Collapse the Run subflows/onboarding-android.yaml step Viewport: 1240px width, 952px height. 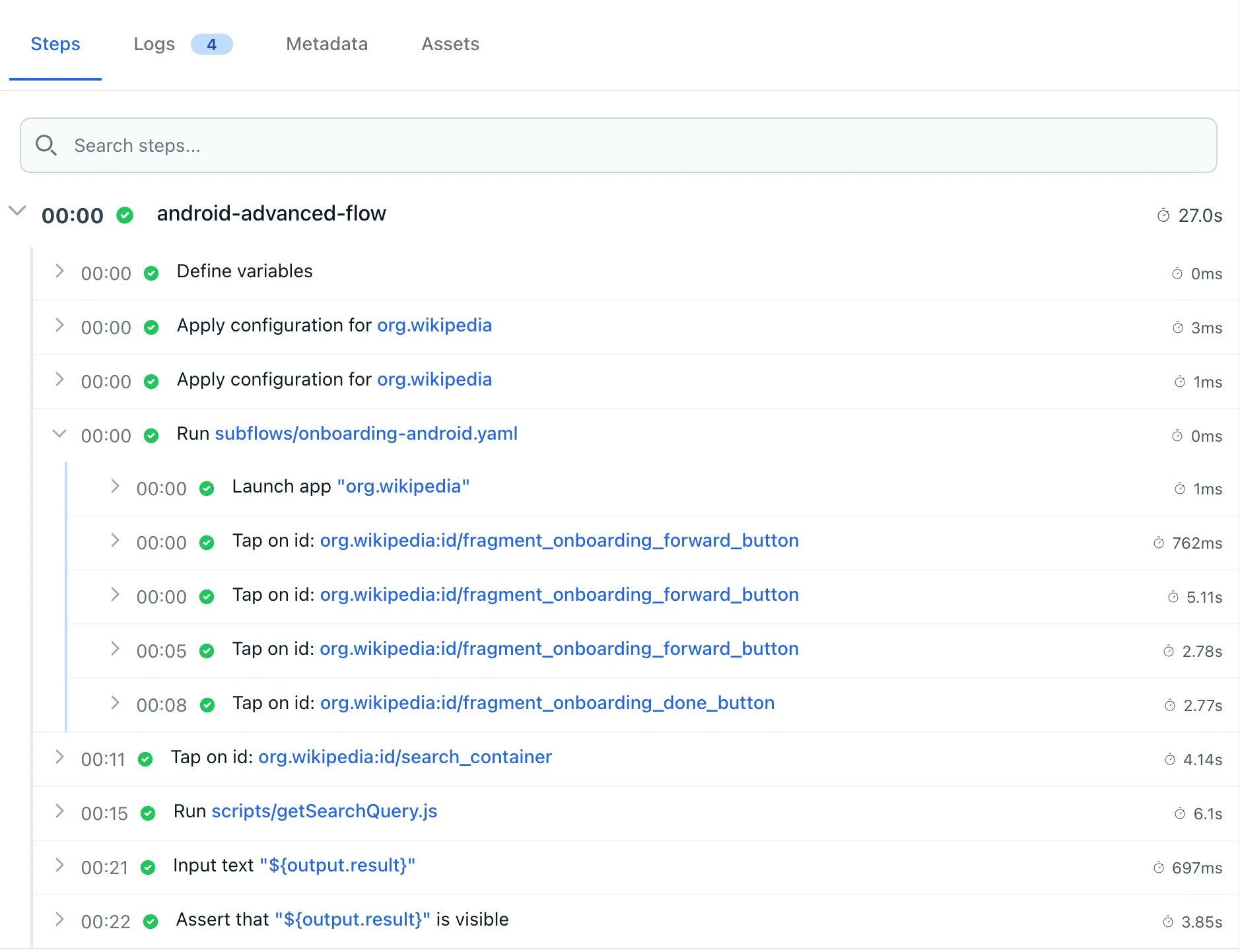(x=59, y=434)
